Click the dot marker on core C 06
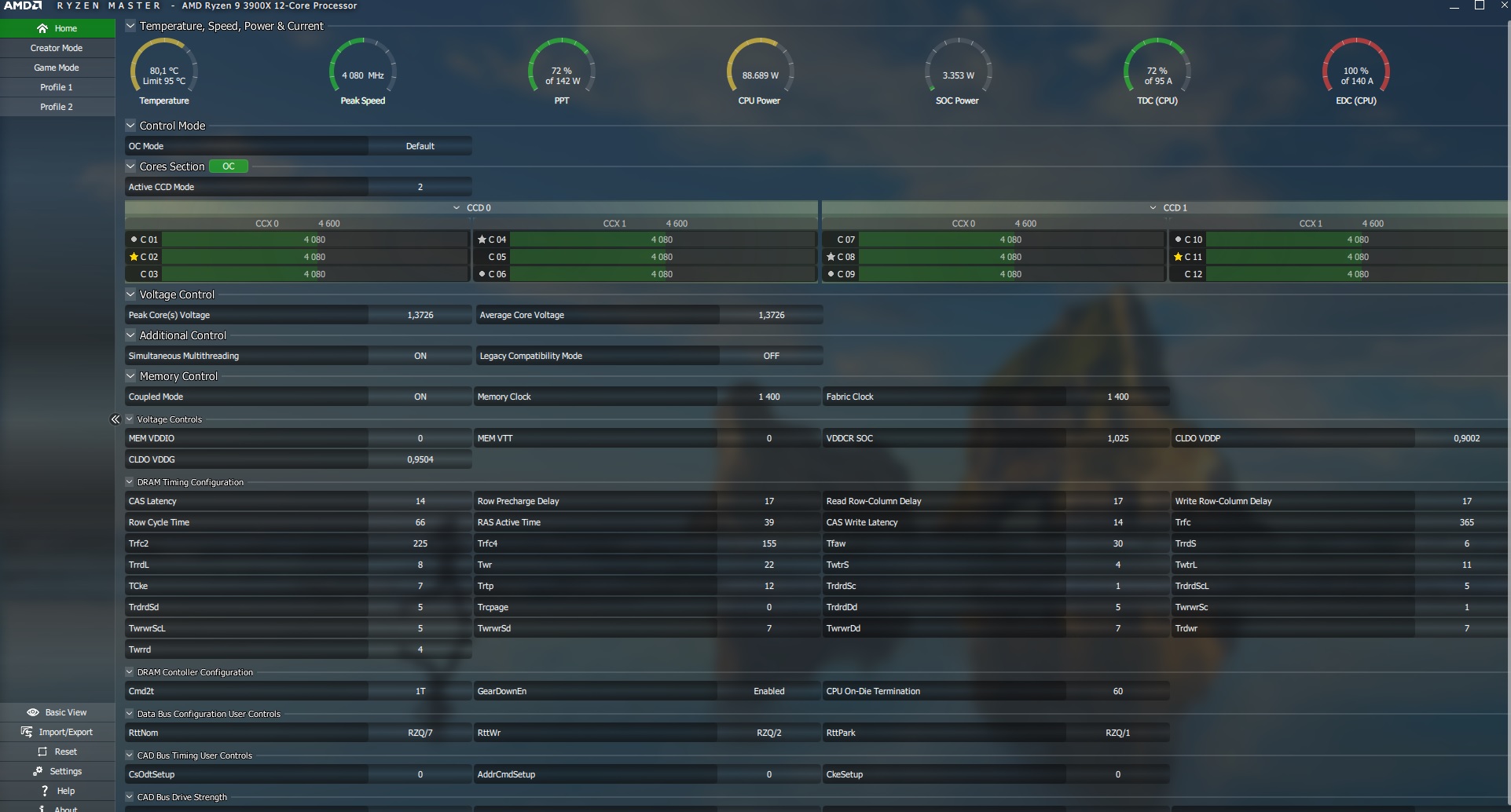 pyautogui.click(x=482, y=274)
